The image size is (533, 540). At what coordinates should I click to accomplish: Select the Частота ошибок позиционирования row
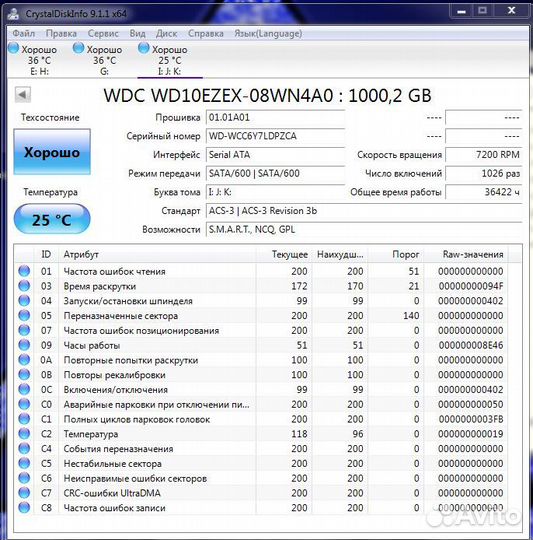click(261, 330)
